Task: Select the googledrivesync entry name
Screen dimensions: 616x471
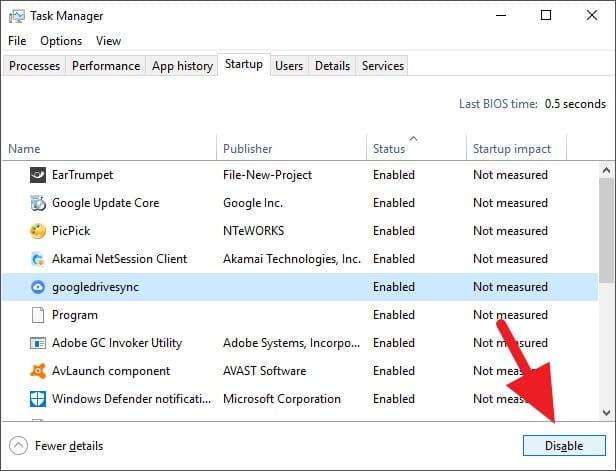Action: (x=95, y=287)
